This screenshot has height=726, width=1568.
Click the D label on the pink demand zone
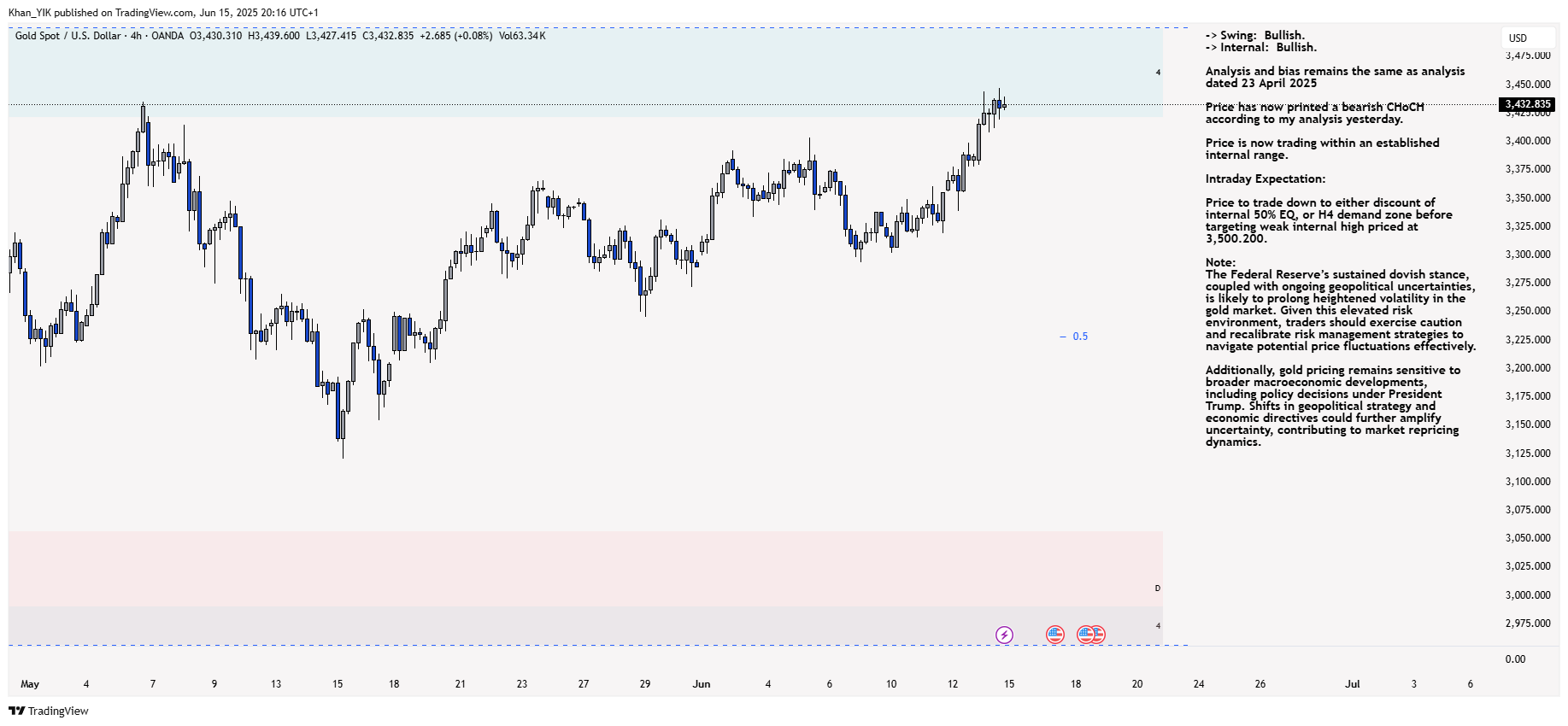1158,588
